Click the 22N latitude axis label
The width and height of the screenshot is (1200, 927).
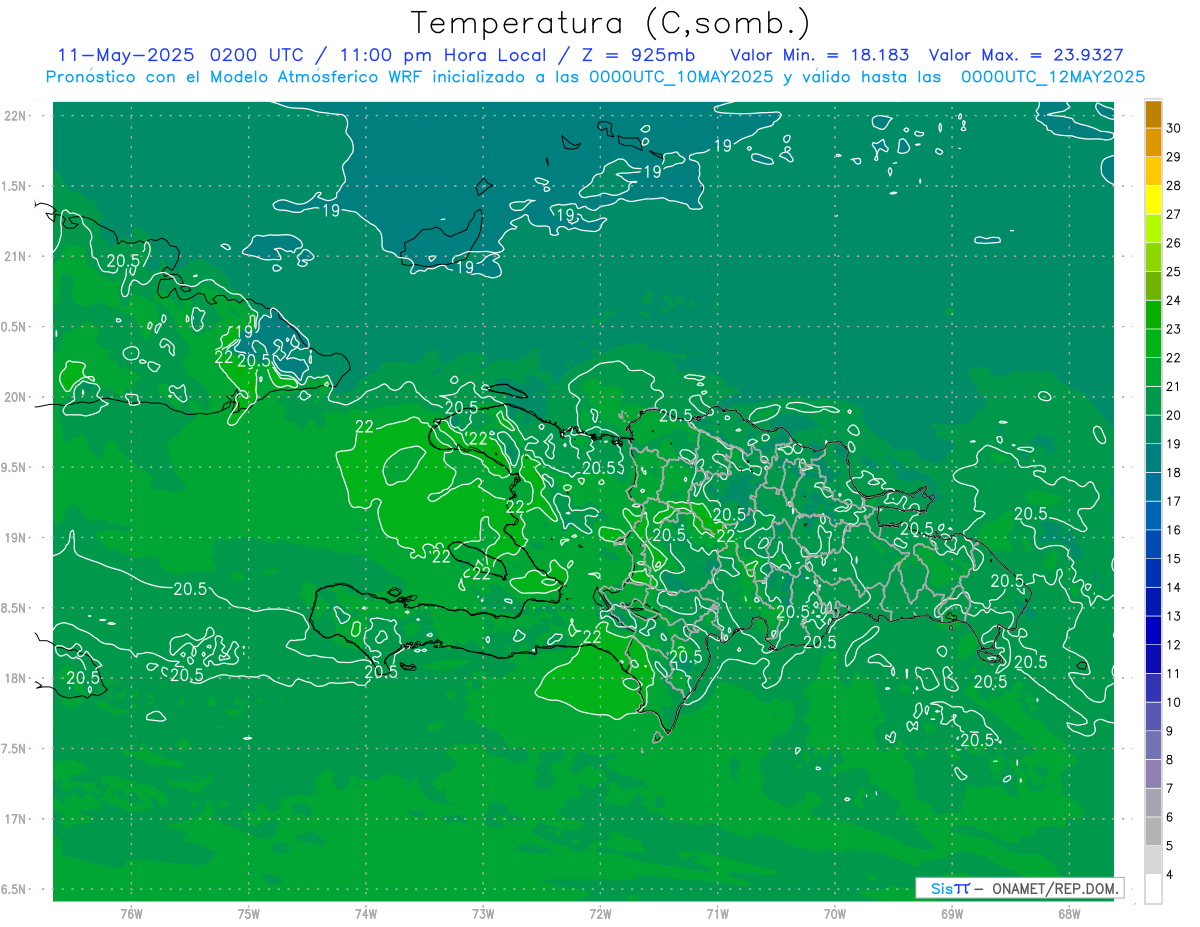pyautogui.click(x=16, y=115)
